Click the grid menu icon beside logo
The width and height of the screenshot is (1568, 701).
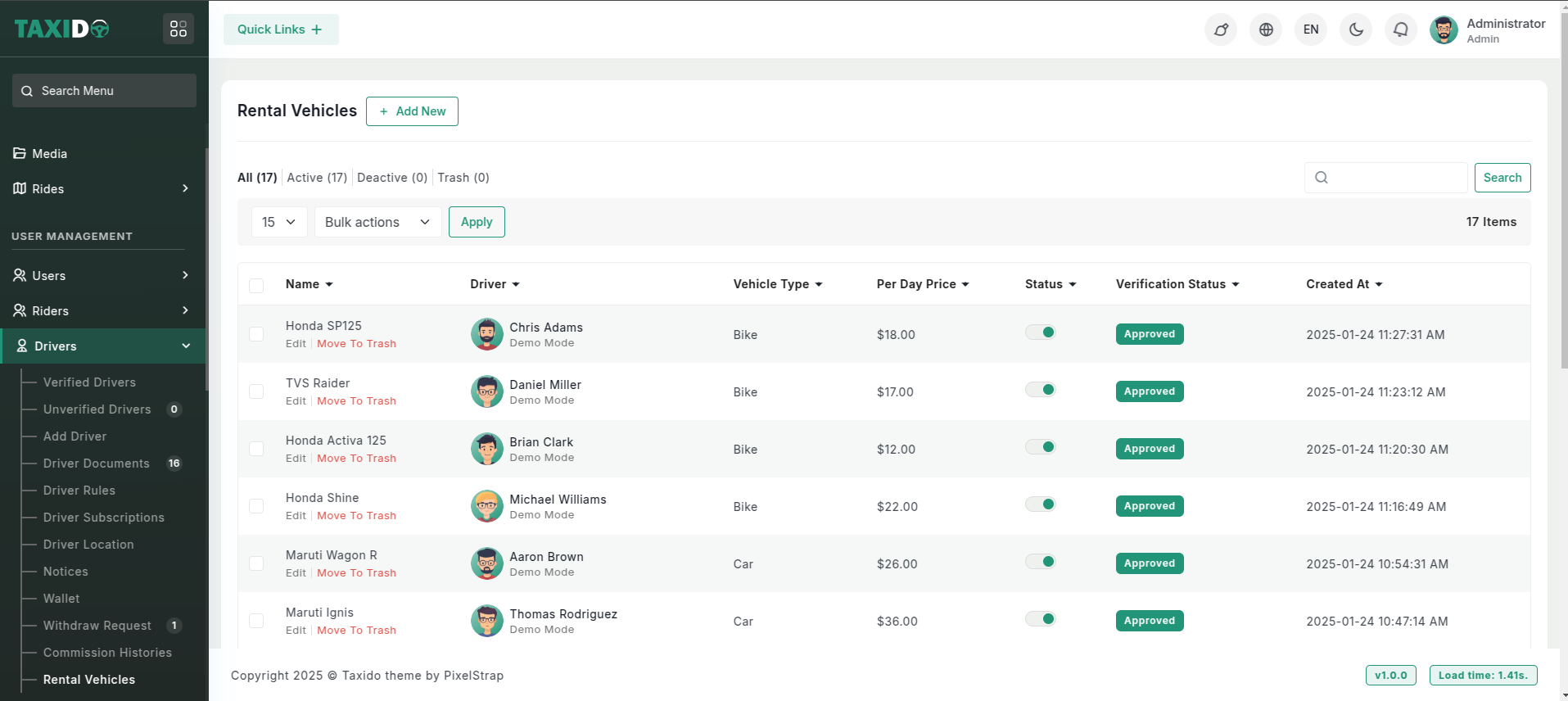click(x=178, y=29)
